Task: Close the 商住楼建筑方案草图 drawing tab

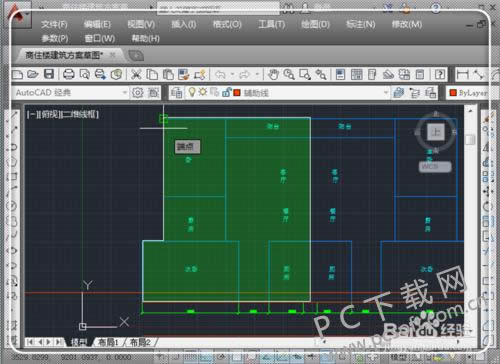Action: click(113, 55)
